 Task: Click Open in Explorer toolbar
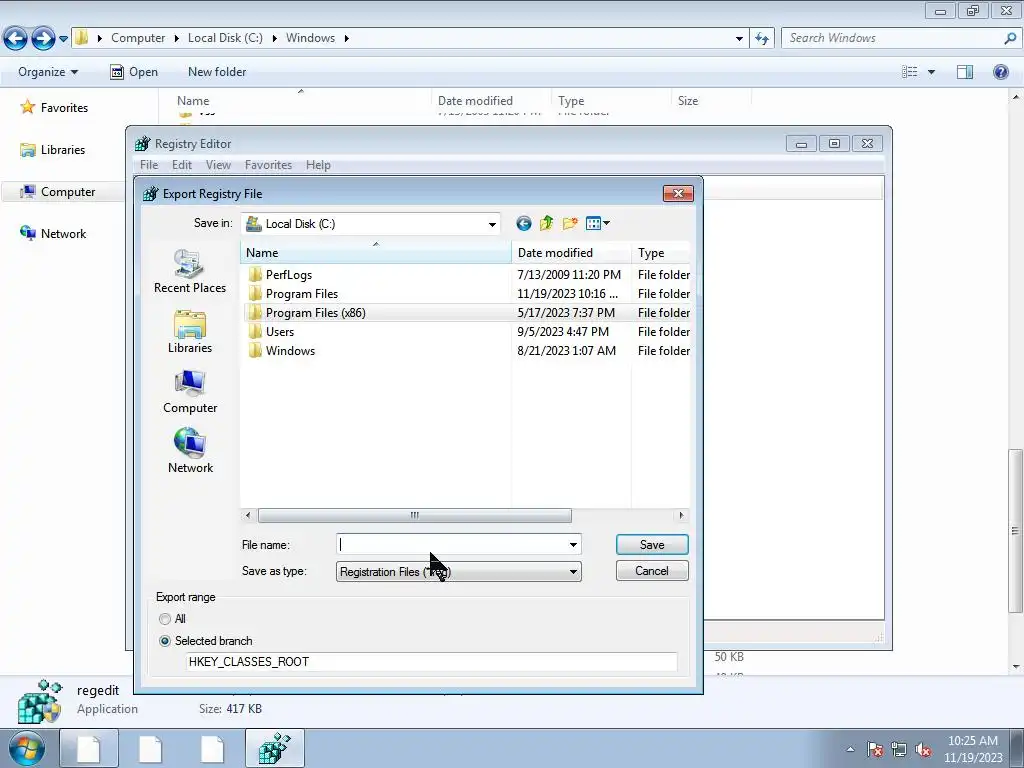click(134, 72)
